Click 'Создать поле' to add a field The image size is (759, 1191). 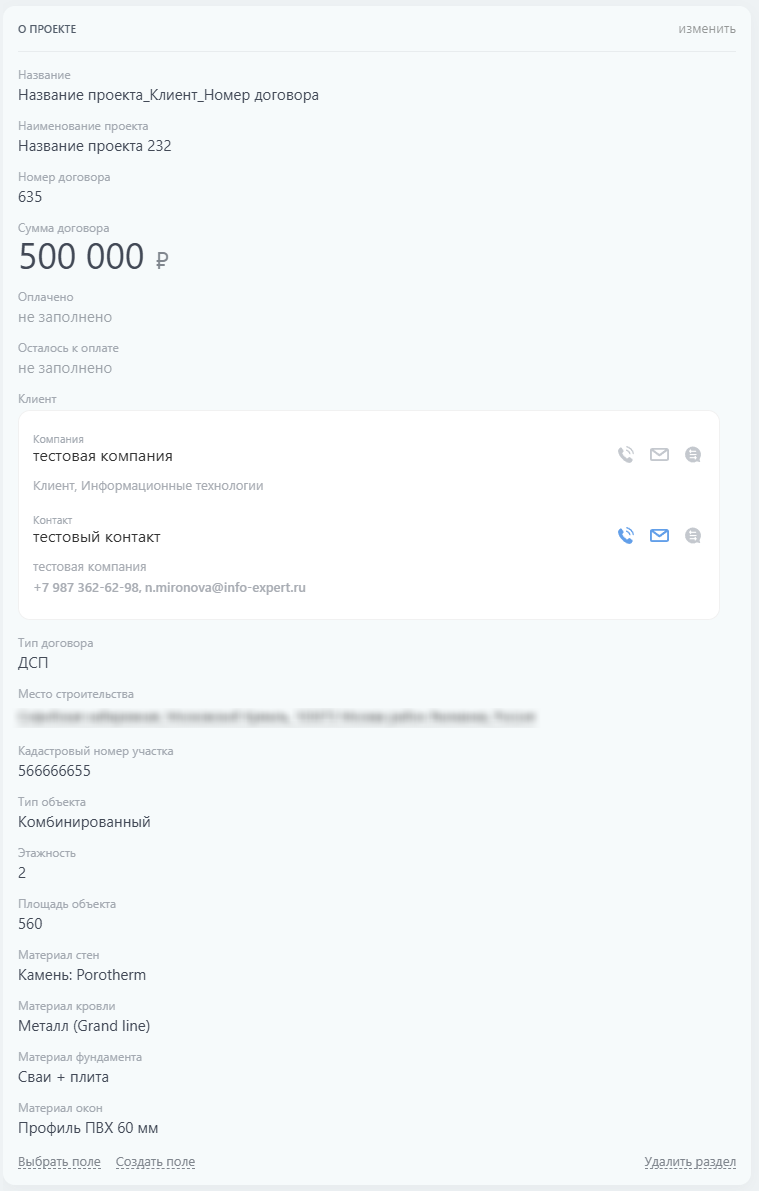point(155,1162)
